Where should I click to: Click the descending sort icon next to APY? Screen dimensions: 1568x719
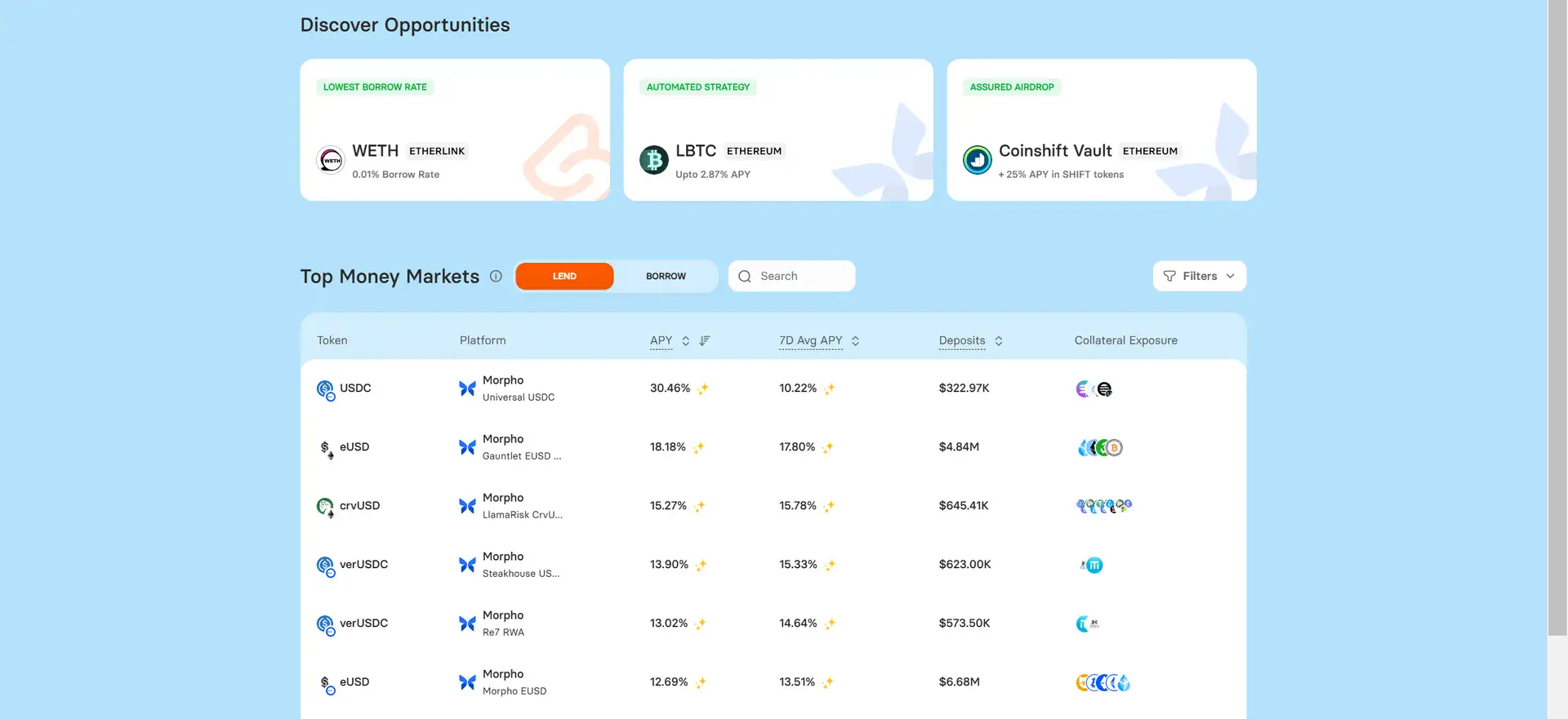coord(705,340)
